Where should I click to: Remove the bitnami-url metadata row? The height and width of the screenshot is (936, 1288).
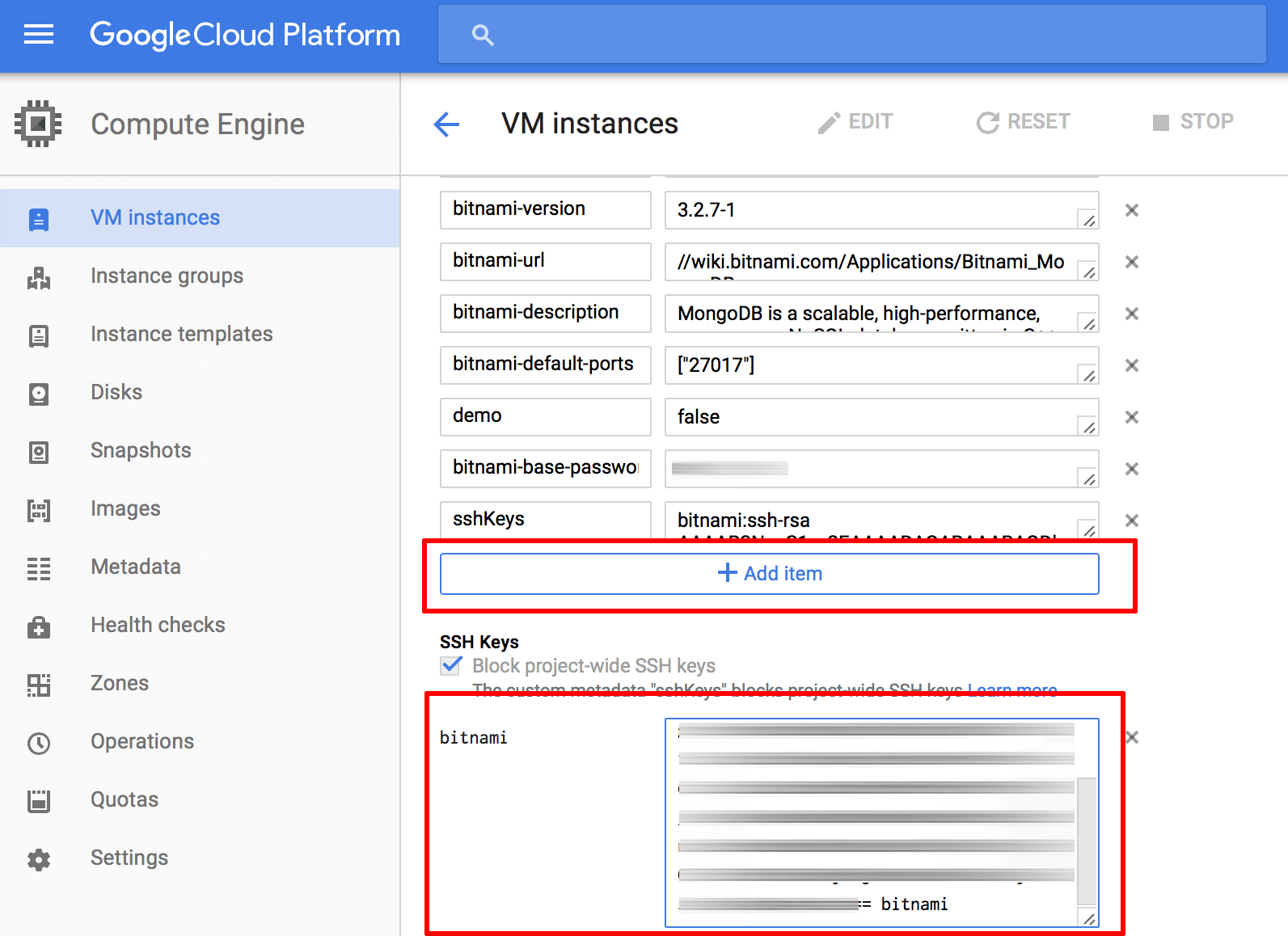point(1132,262)
